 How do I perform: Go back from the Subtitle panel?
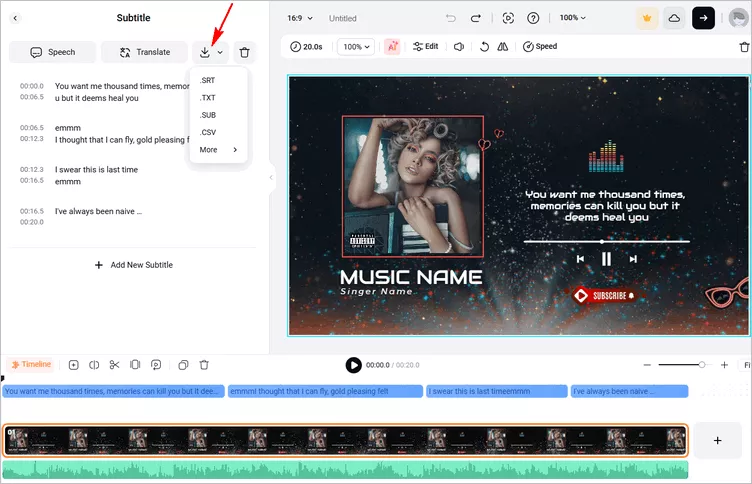[x=15, y=18]
